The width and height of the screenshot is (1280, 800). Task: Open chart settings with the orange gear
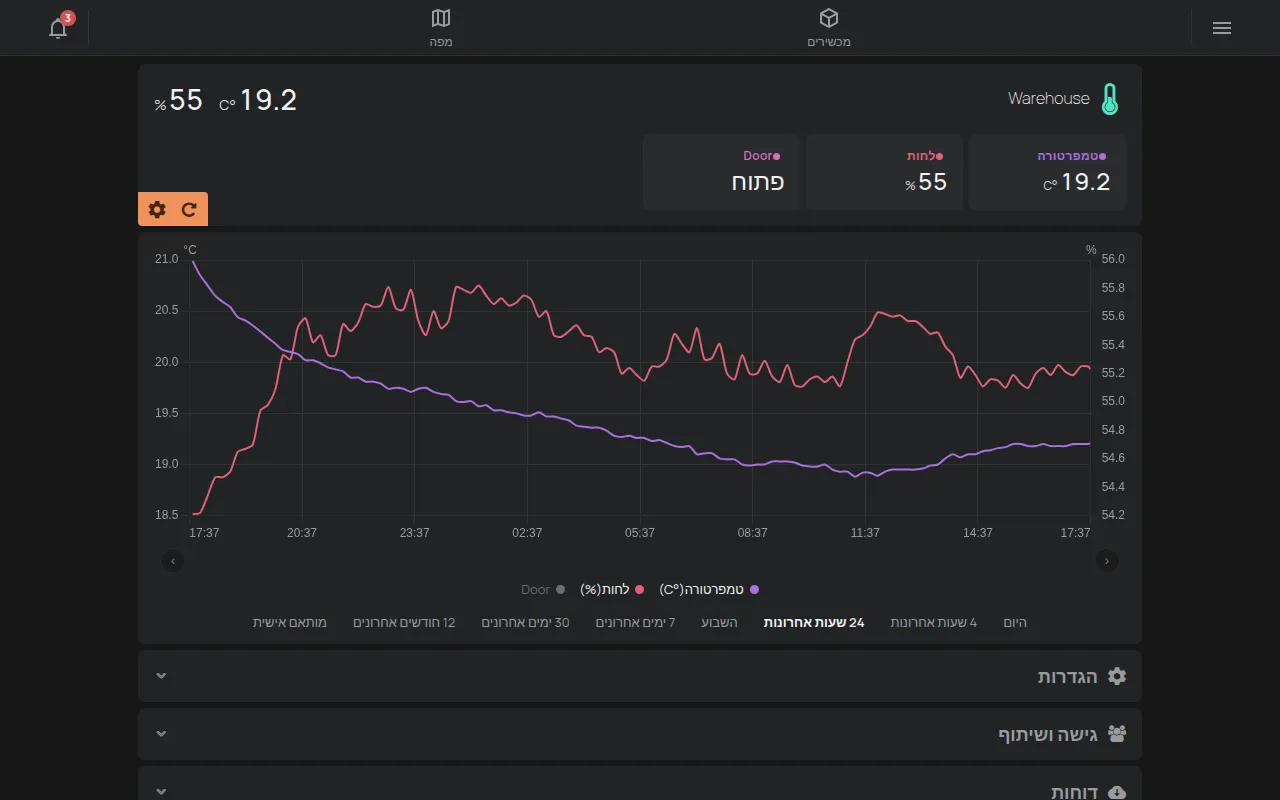(157, 209)
